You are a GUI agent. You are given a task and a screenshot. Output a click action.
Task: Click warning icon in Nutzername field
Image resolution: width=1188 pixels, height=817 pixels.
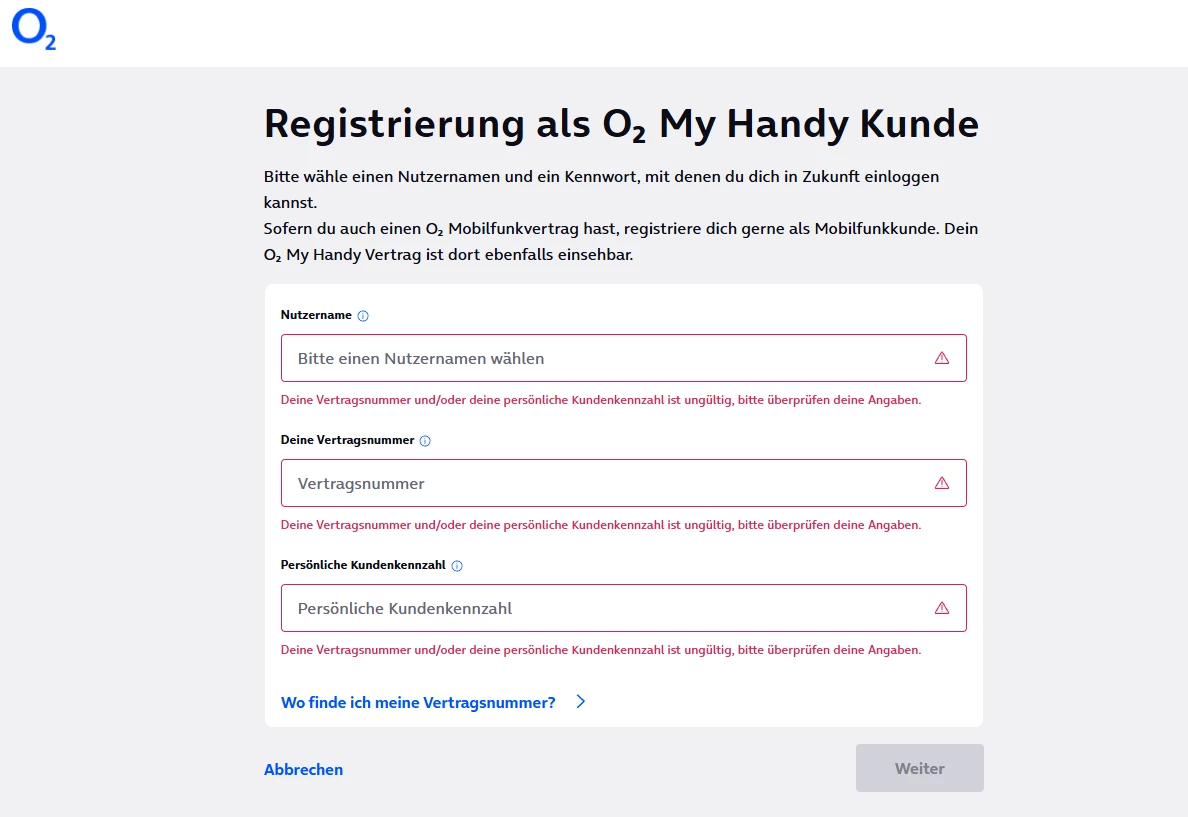coord(941,358)
